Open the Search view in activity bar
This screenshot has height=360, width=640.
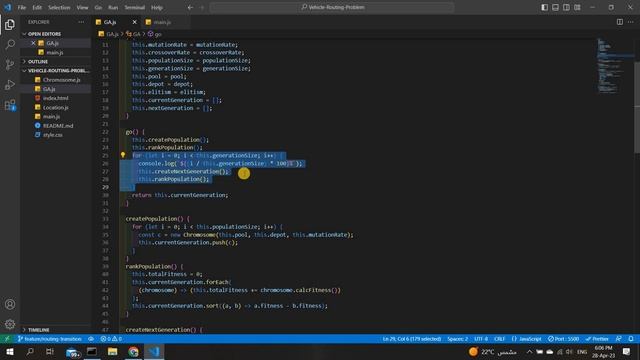10,44
